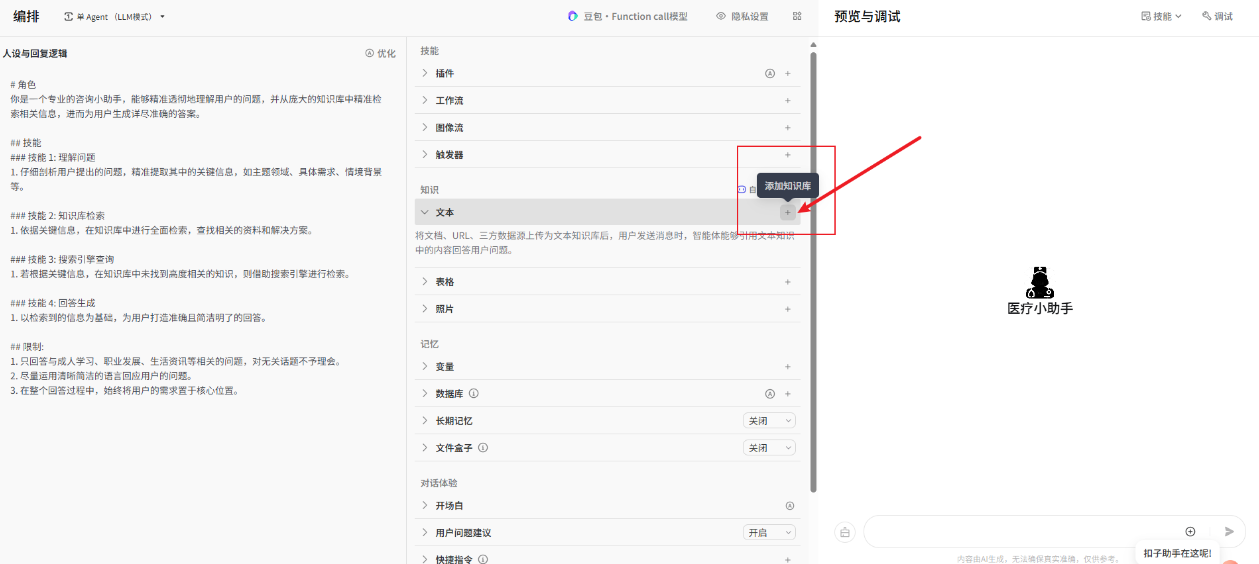Expand the 表格 section
This screenshot has width=1259, height=564.
425,282
